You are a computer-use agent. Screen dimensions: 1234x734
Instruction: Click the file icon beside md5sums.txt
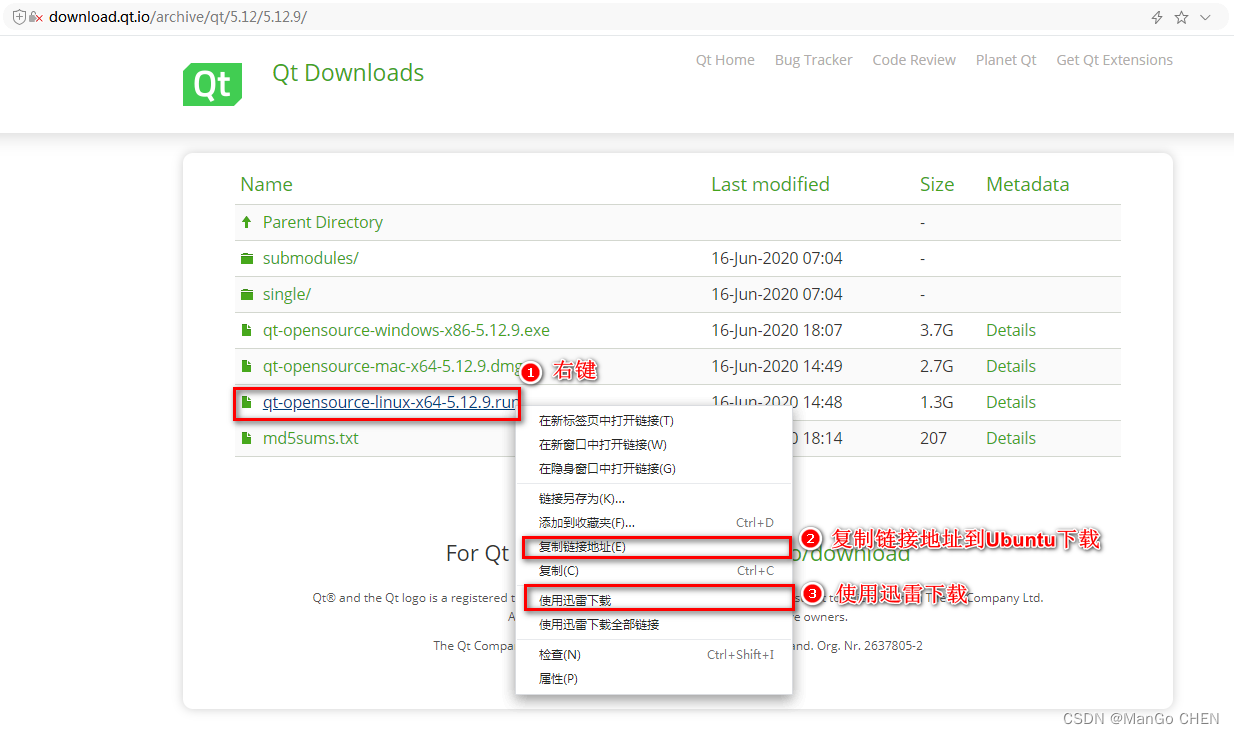[x=246, y=438]
